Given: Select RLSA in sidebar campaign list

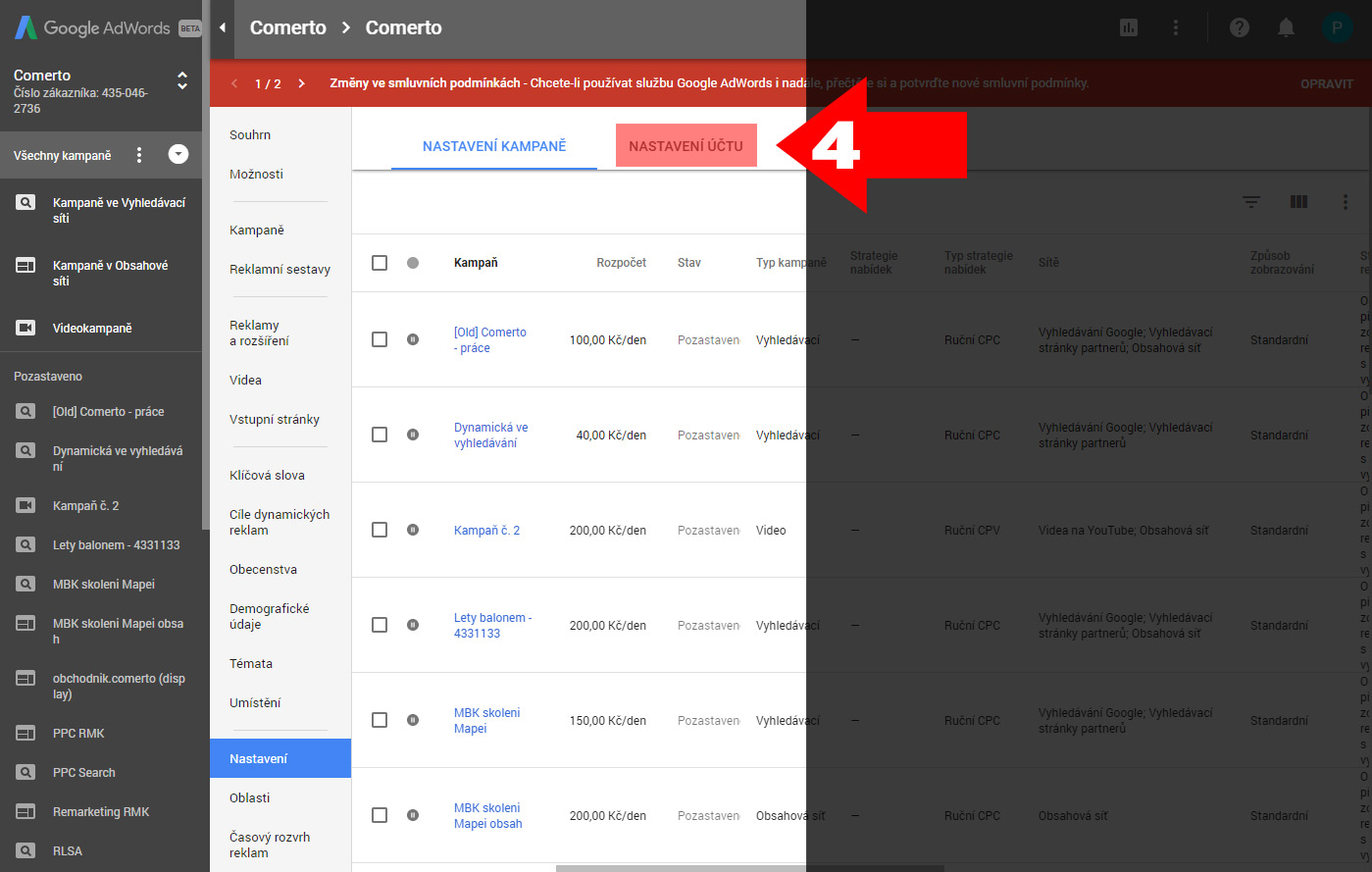Looking at the screenshot, I should [x=68, y=851].
